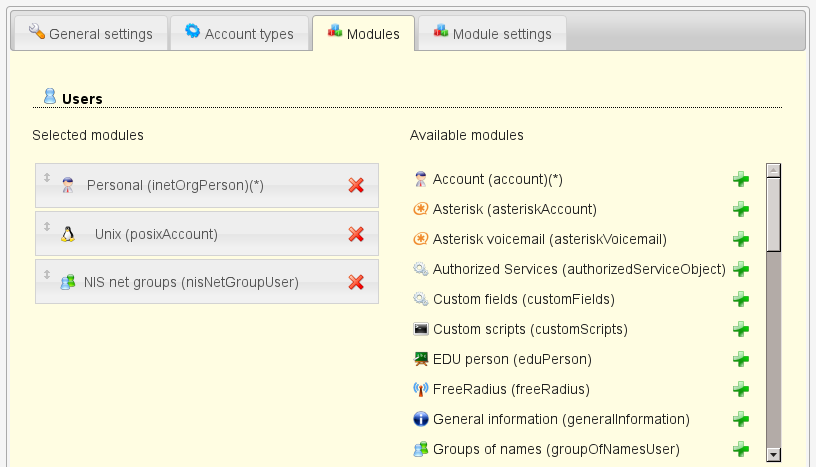Viewport: 816px width, 467px height.
Task: Add the FreeRadius module
Action: 741,389
